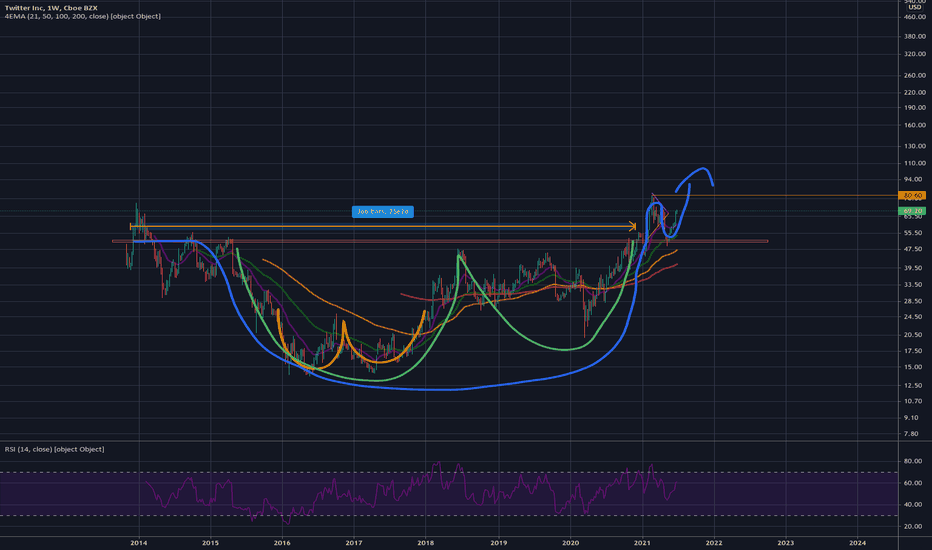Viewport: 932px width, 550px height.
Task: Click the 55.50 price axis label
Action: [913, 233]
